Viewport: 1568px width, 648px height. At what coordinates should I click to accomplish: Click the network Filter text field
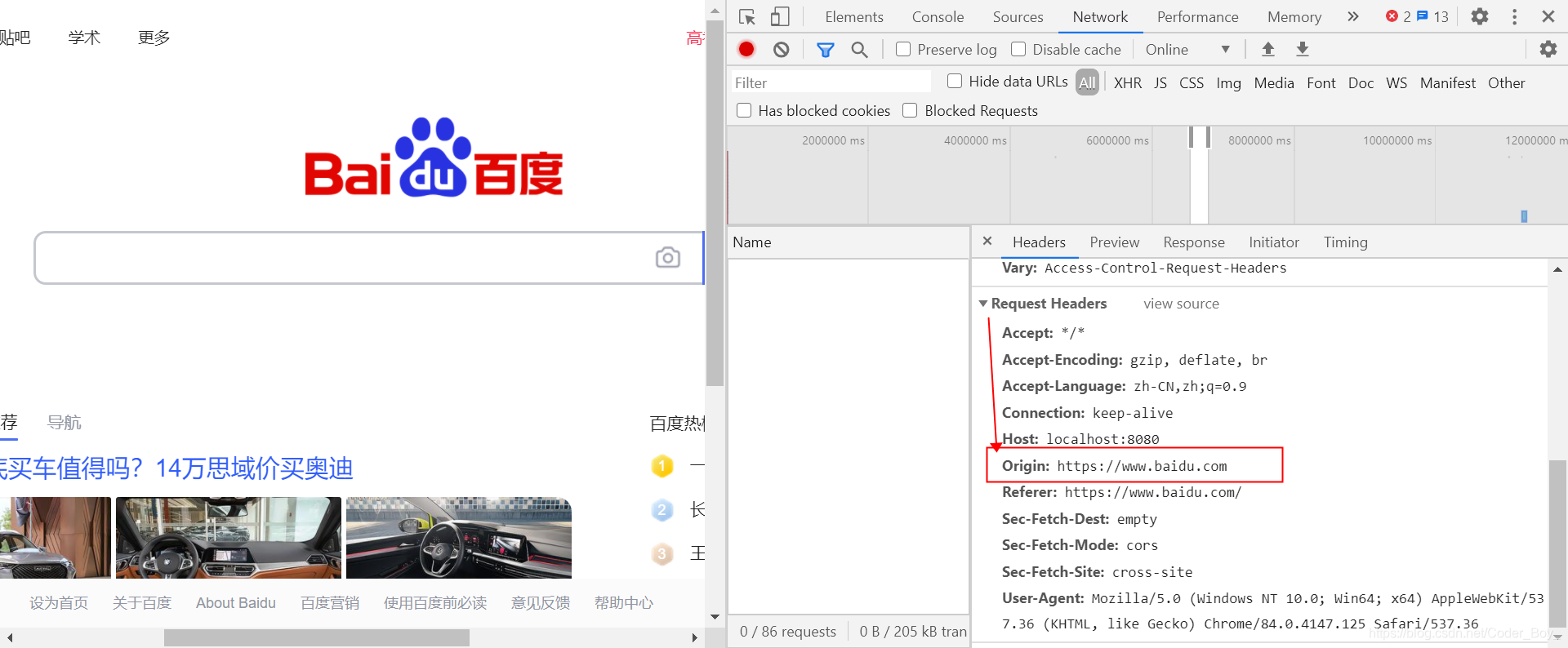point(831,82)
